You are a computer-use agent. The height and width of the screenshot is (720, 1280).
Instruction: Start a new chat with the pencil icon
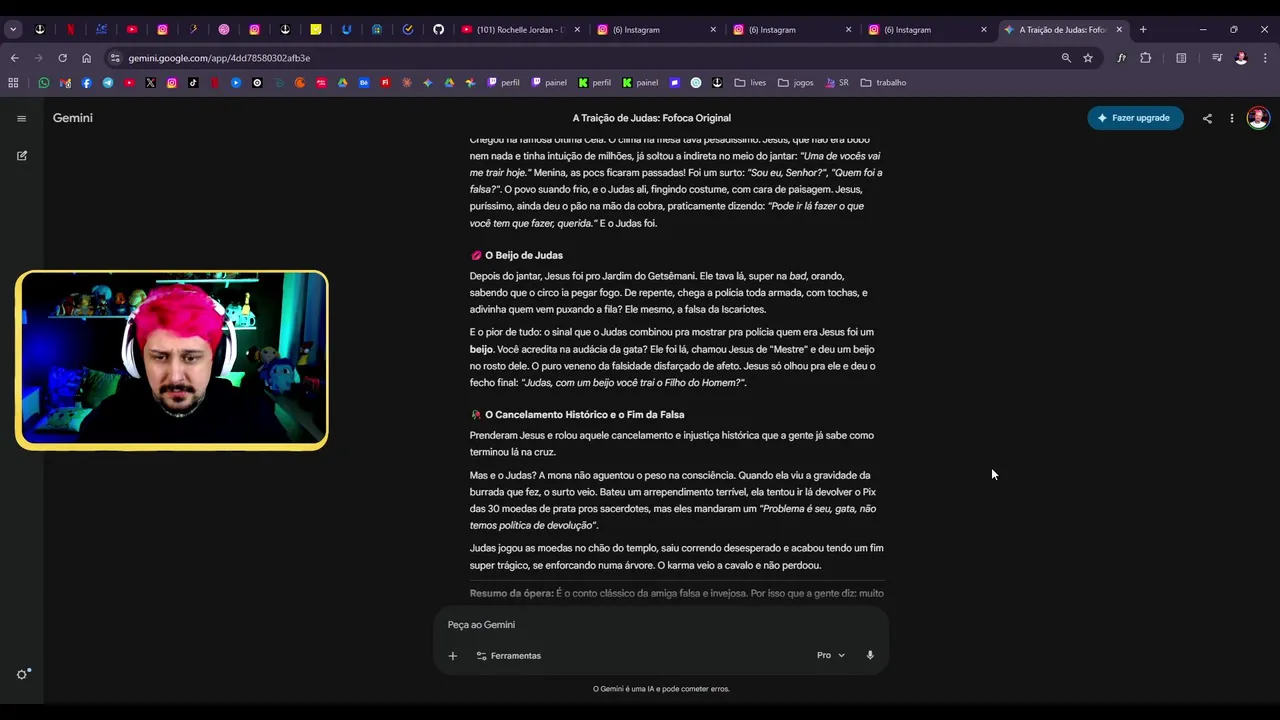[22, 155]
